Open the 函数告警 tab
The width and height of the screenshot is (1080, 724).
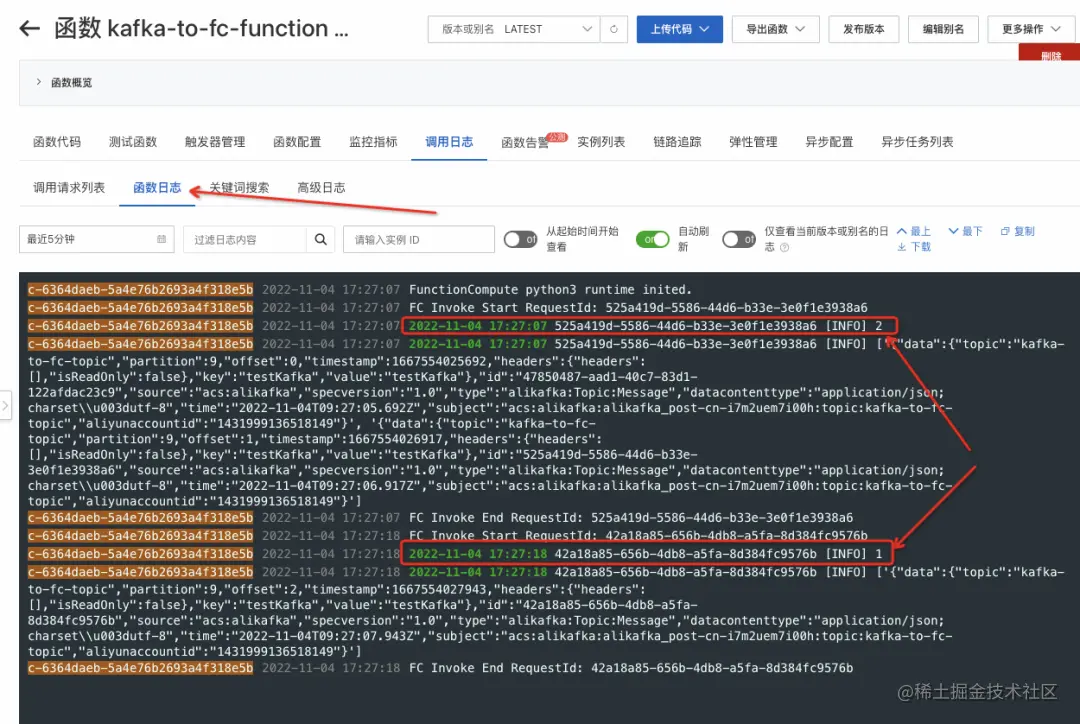pos(525,143)
